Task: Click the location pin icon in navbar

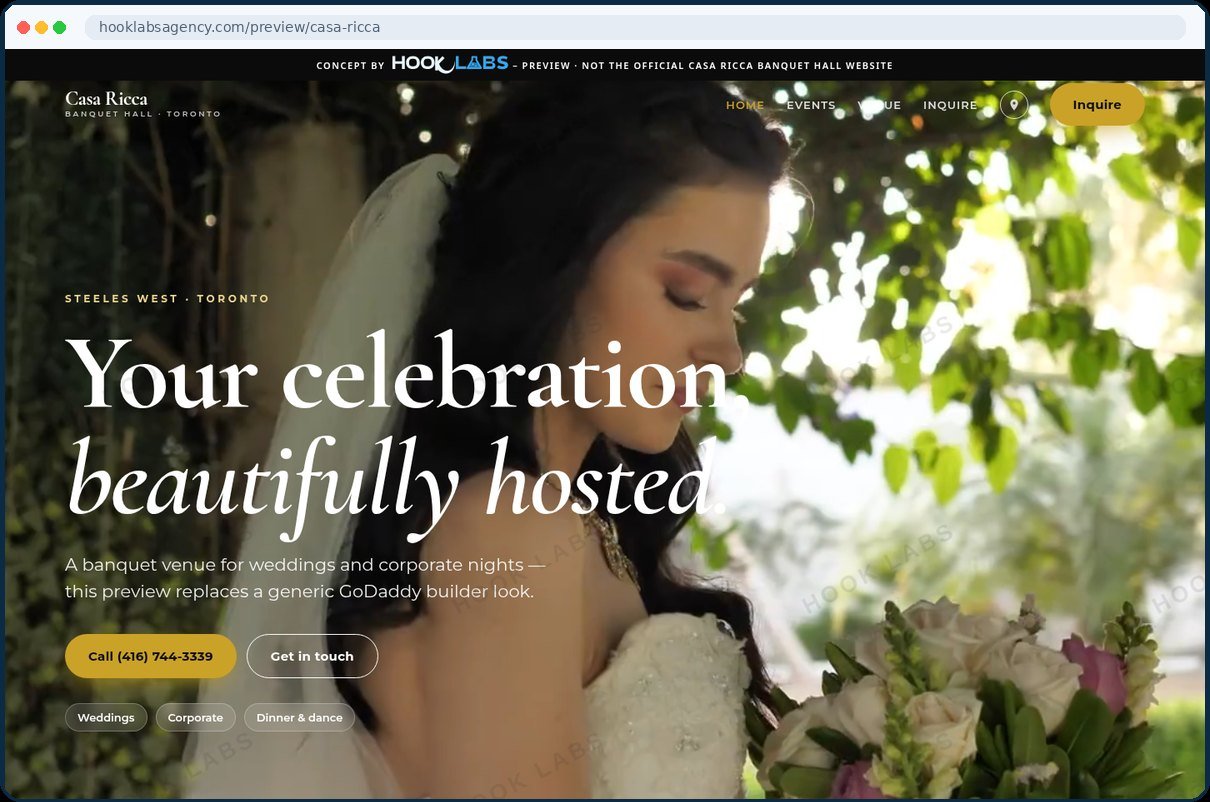Action: [x=1014, y=105]
